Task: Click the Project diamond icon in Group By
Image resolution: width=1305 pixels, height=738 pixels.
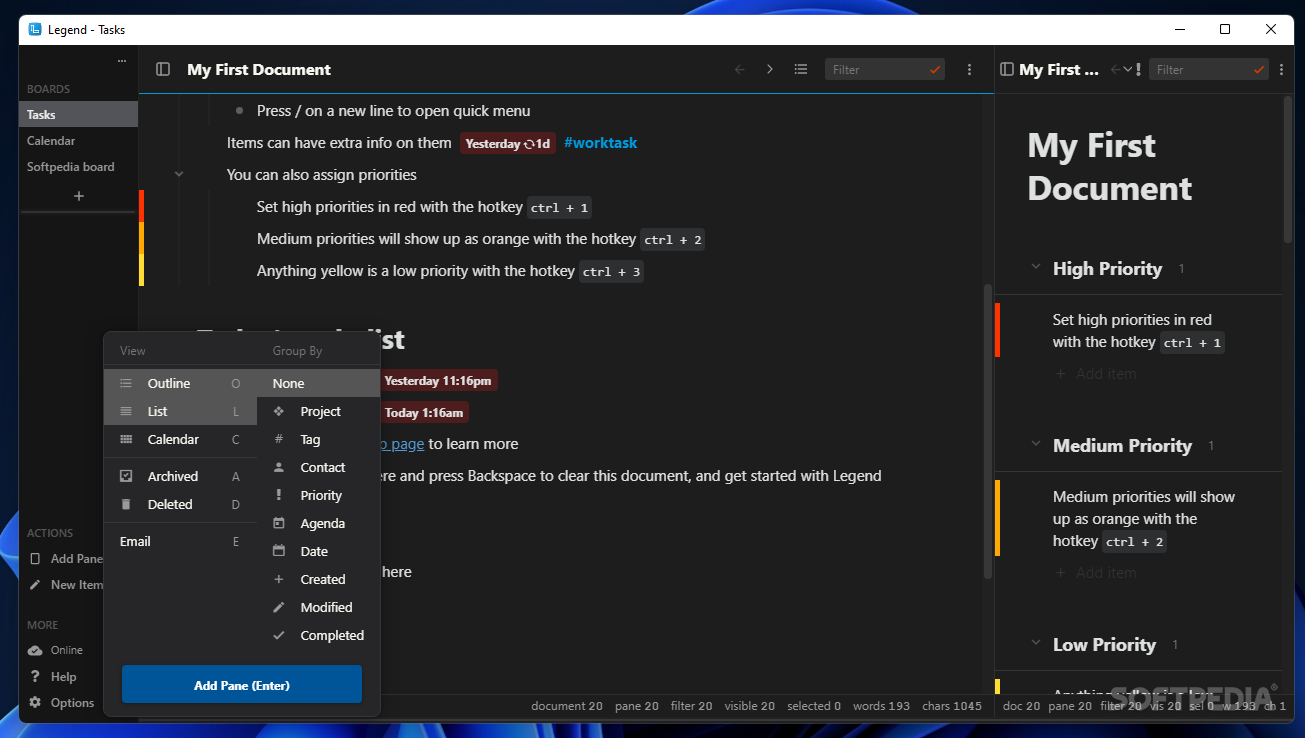Action: (x=279, y=411)
